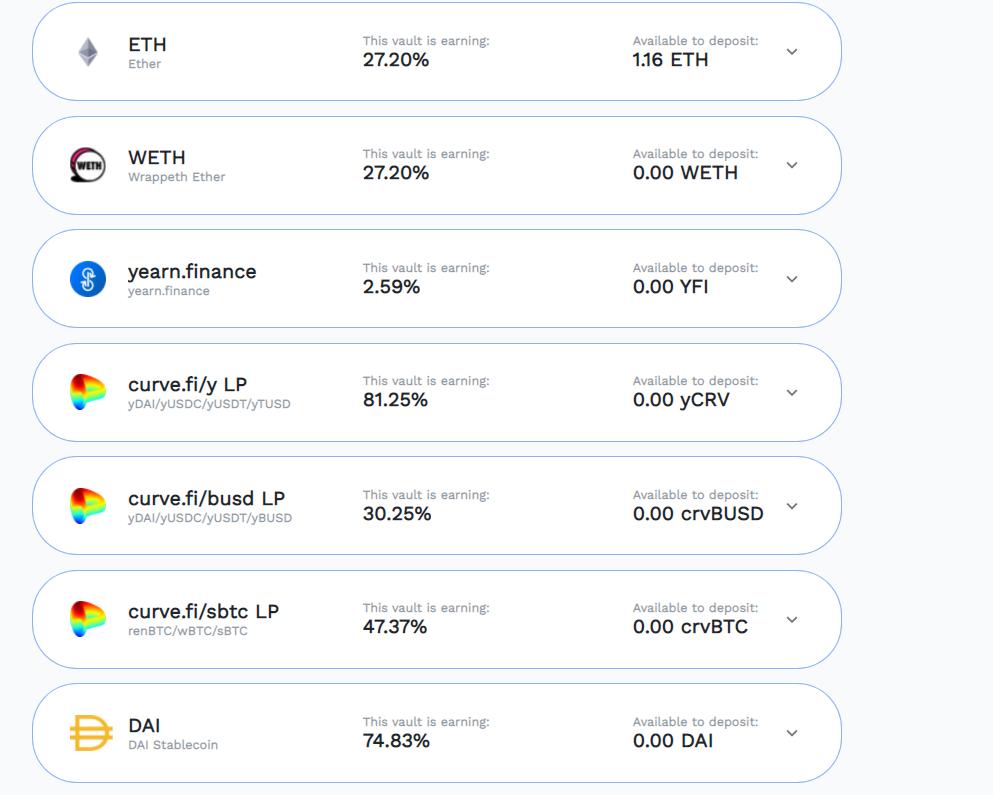The width and height of the screenshot is (993, 795).
Task: Click the Ether diamond icon
Action: (88, 52)
